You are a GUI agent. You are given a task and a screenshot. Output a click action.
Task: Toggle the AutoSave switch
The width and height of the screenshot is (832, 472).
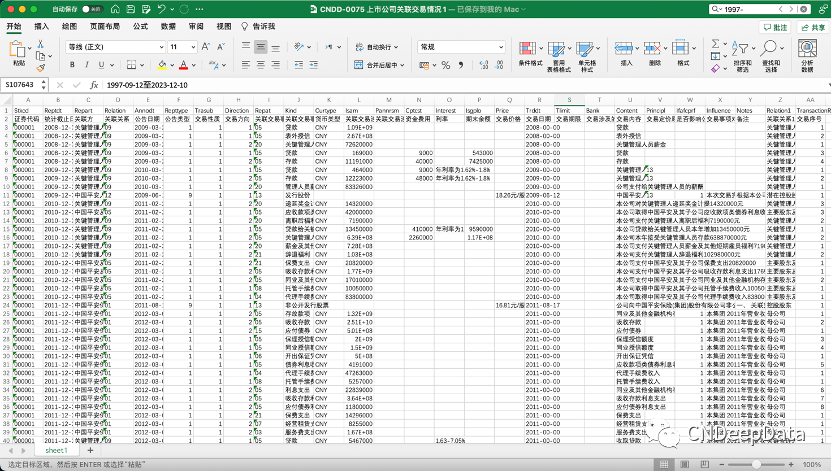point(92,9)
